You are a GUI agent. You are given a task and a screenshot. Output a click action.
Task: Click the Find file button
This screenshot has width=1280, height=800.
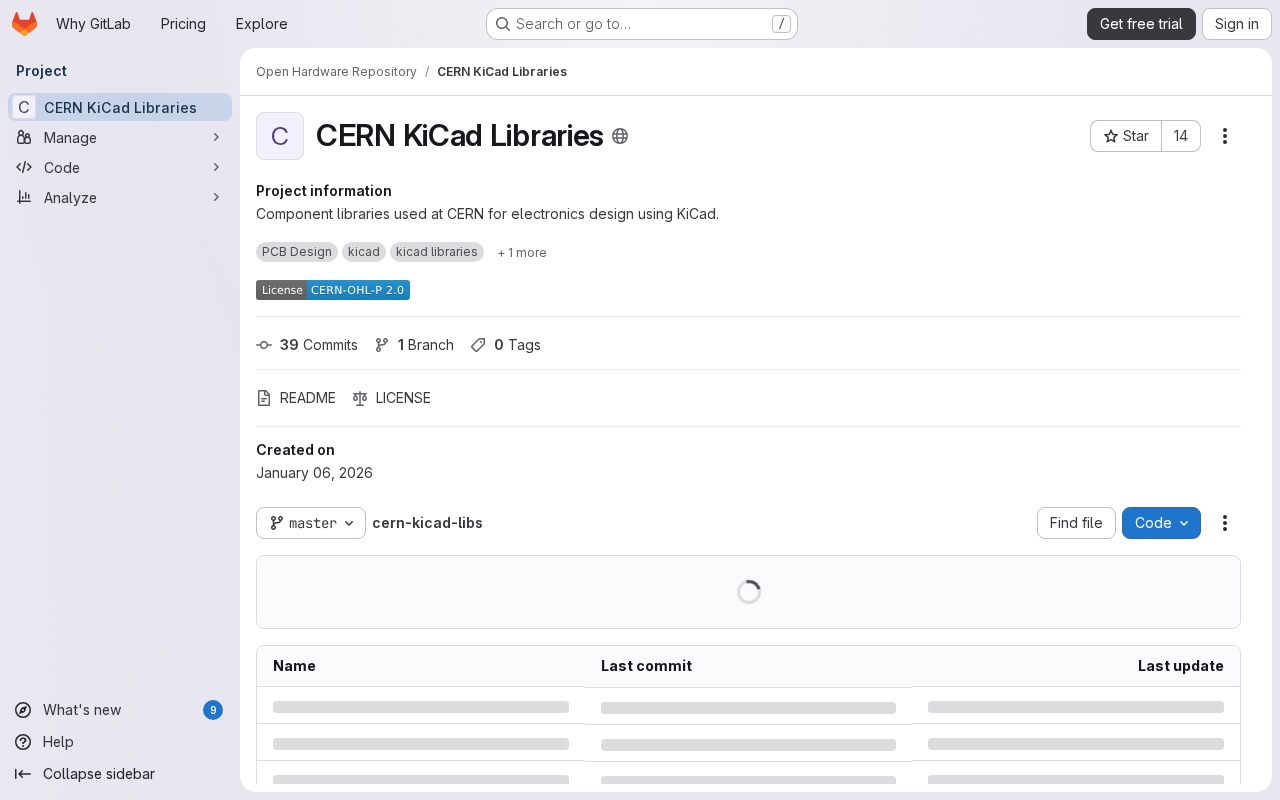pyautogui.click(x=1076, y=523)
